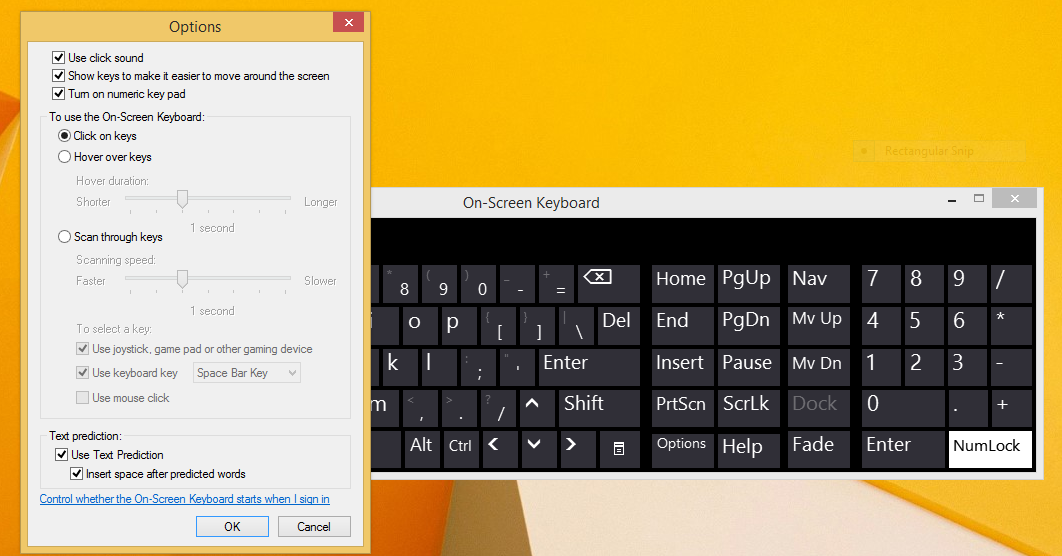Tap the backslash key
Screen dimensions: 1062x556
[x=576, y=326]
